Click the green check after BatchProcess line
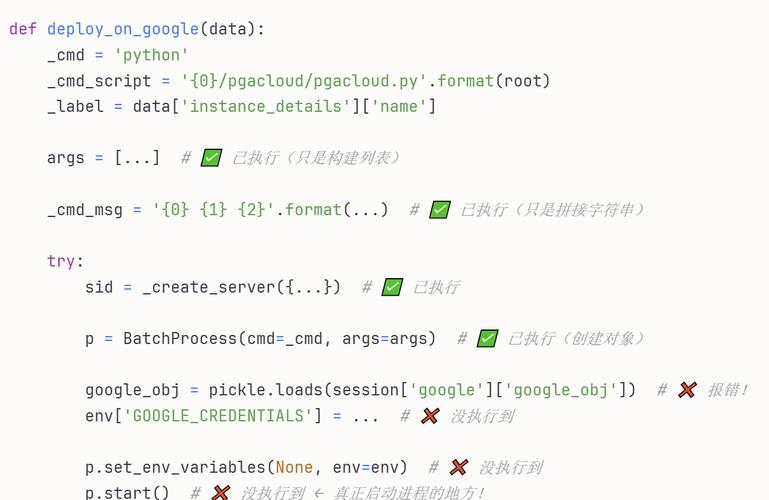 [487, 339]
